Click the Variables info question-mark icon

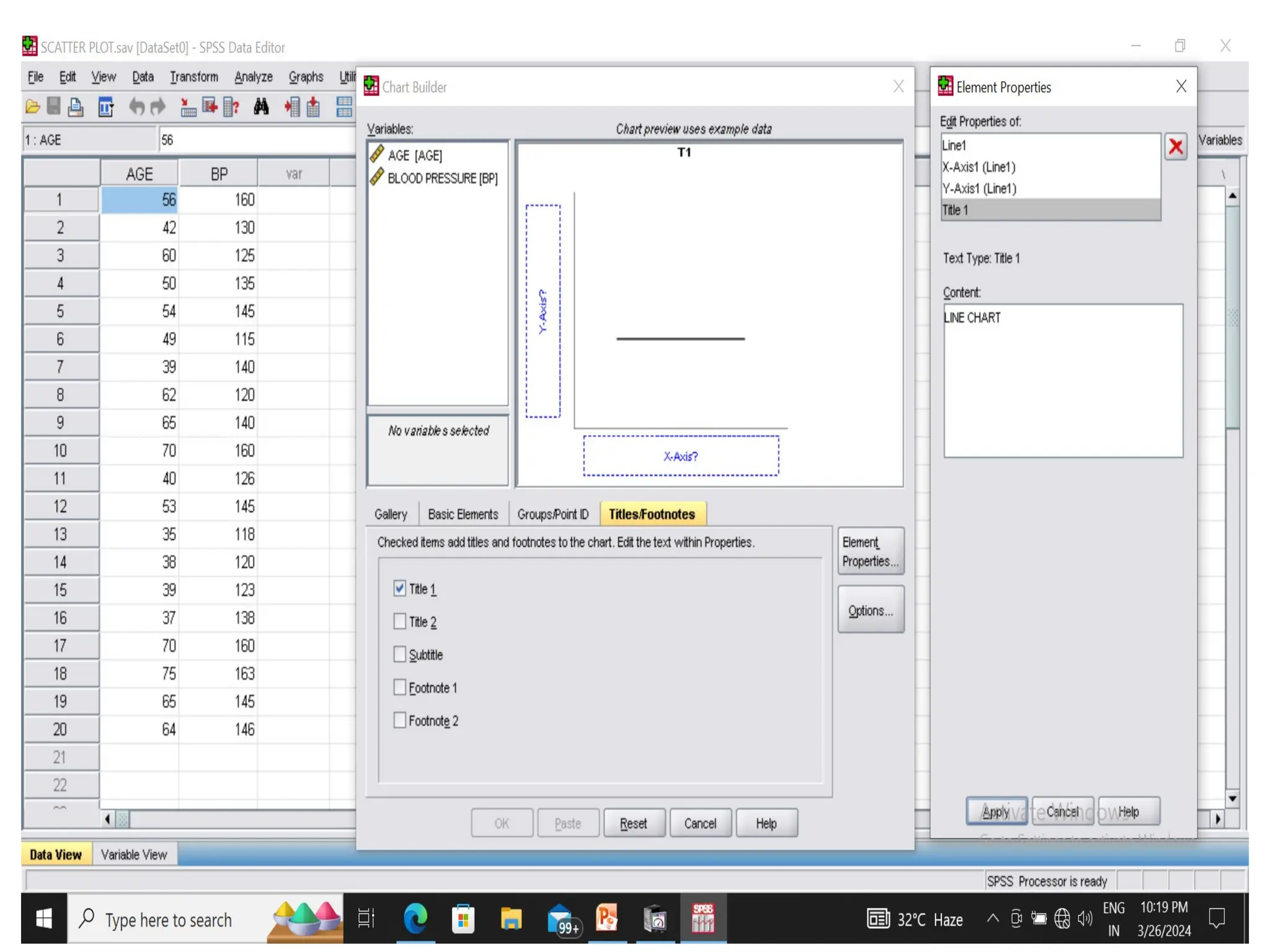[x=231, y=107]
